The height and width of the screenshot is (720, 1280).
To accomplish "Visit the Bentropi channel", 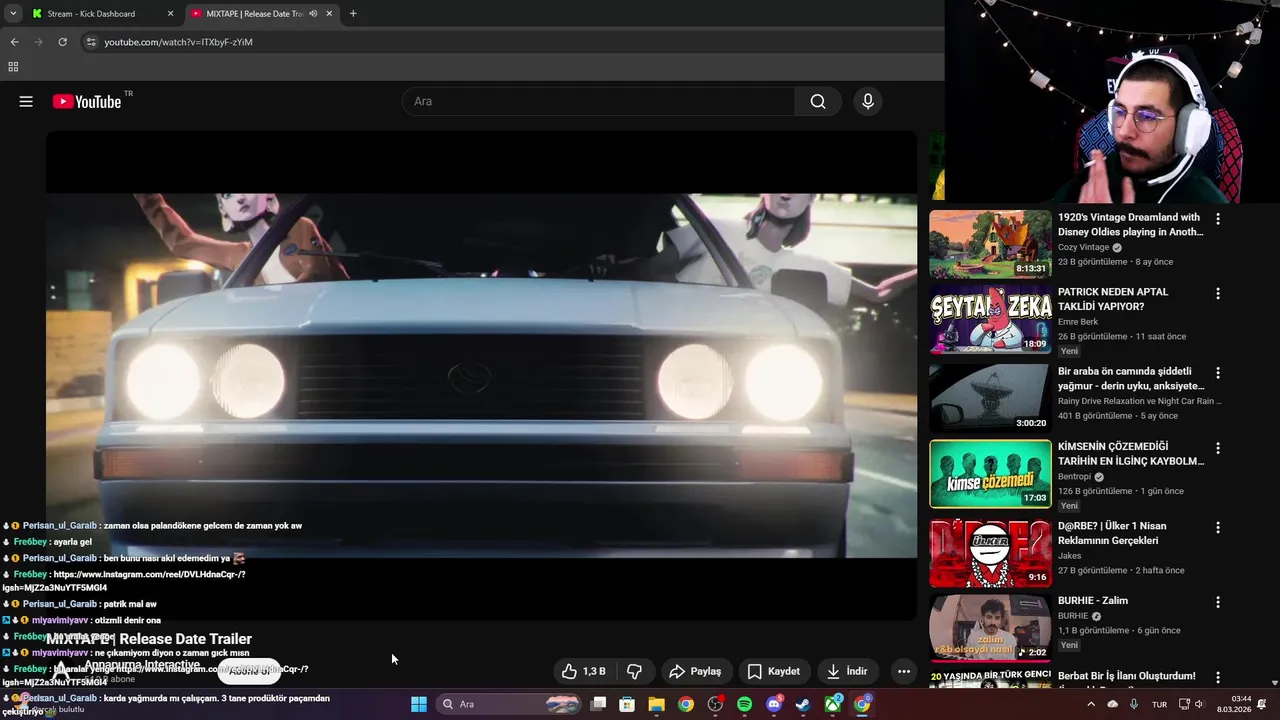I will [1075, 477].
